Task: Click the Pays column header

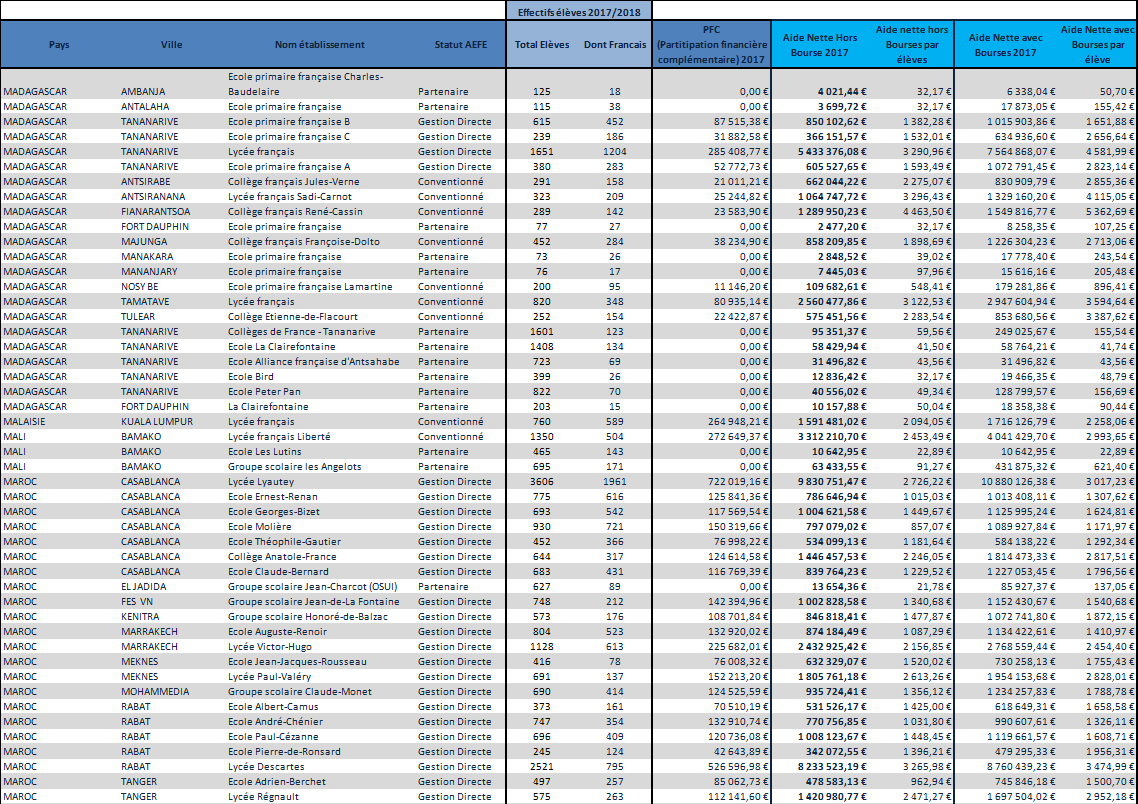Action: 58,44
